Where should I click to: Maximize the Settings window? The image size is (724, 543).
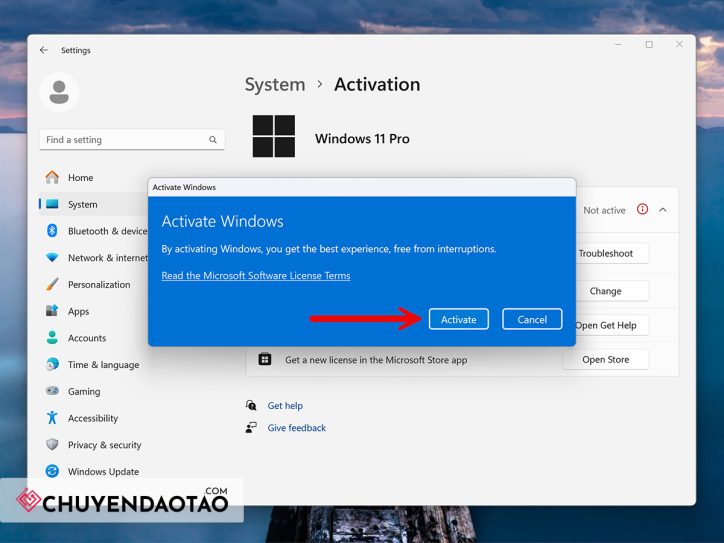[649, 44]
